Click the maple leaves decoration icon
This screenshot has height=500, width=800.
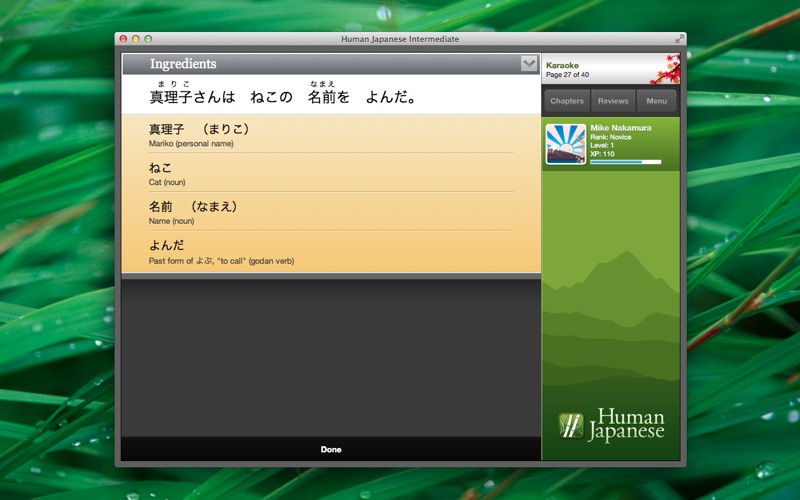[664, 69]
